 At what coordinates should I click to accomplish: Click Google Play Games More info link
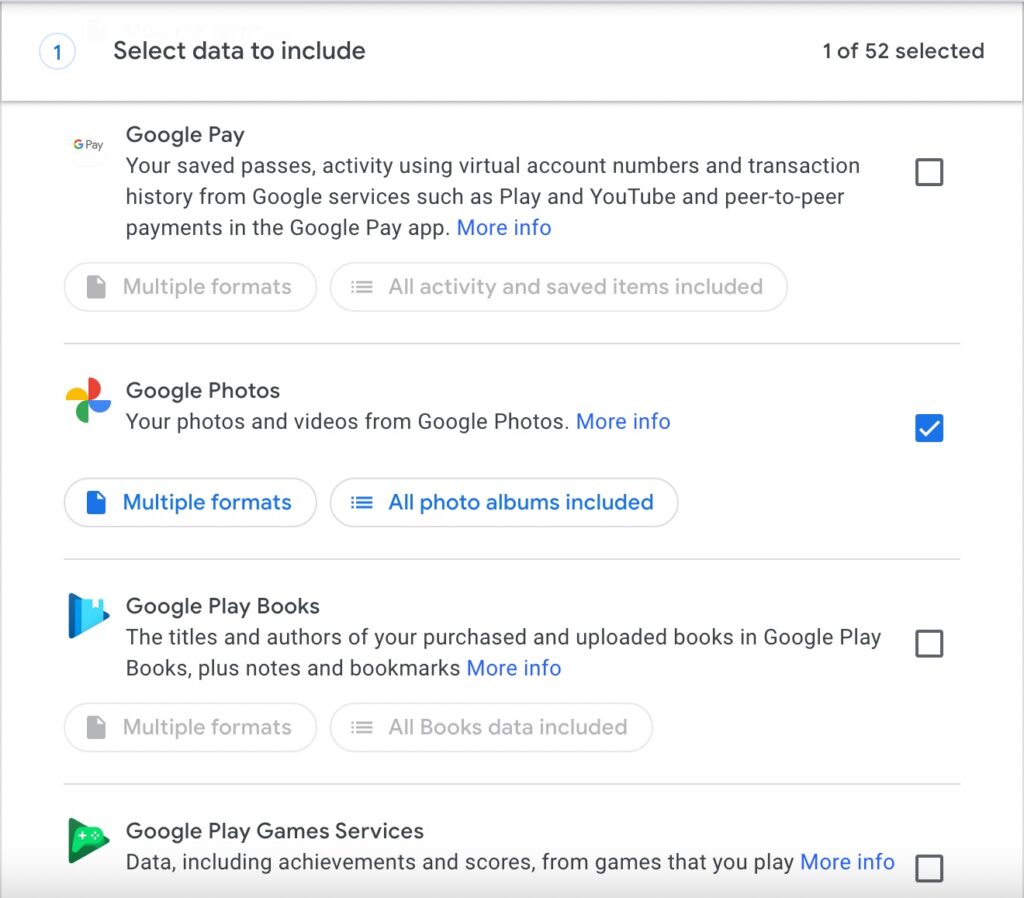[x=847, y=862]
